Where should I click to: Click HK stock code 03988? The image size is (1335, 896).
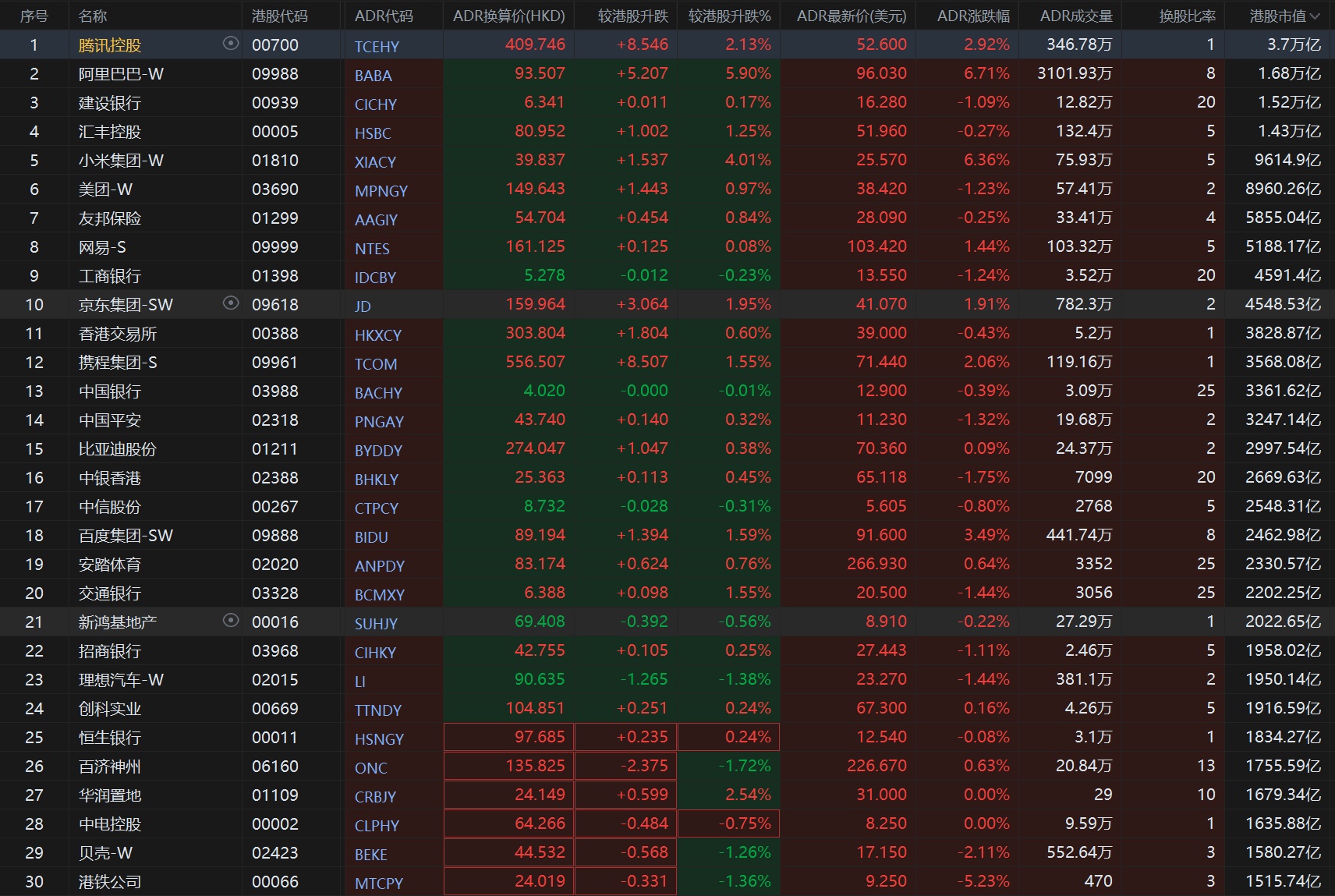click(x=275, y=391)
